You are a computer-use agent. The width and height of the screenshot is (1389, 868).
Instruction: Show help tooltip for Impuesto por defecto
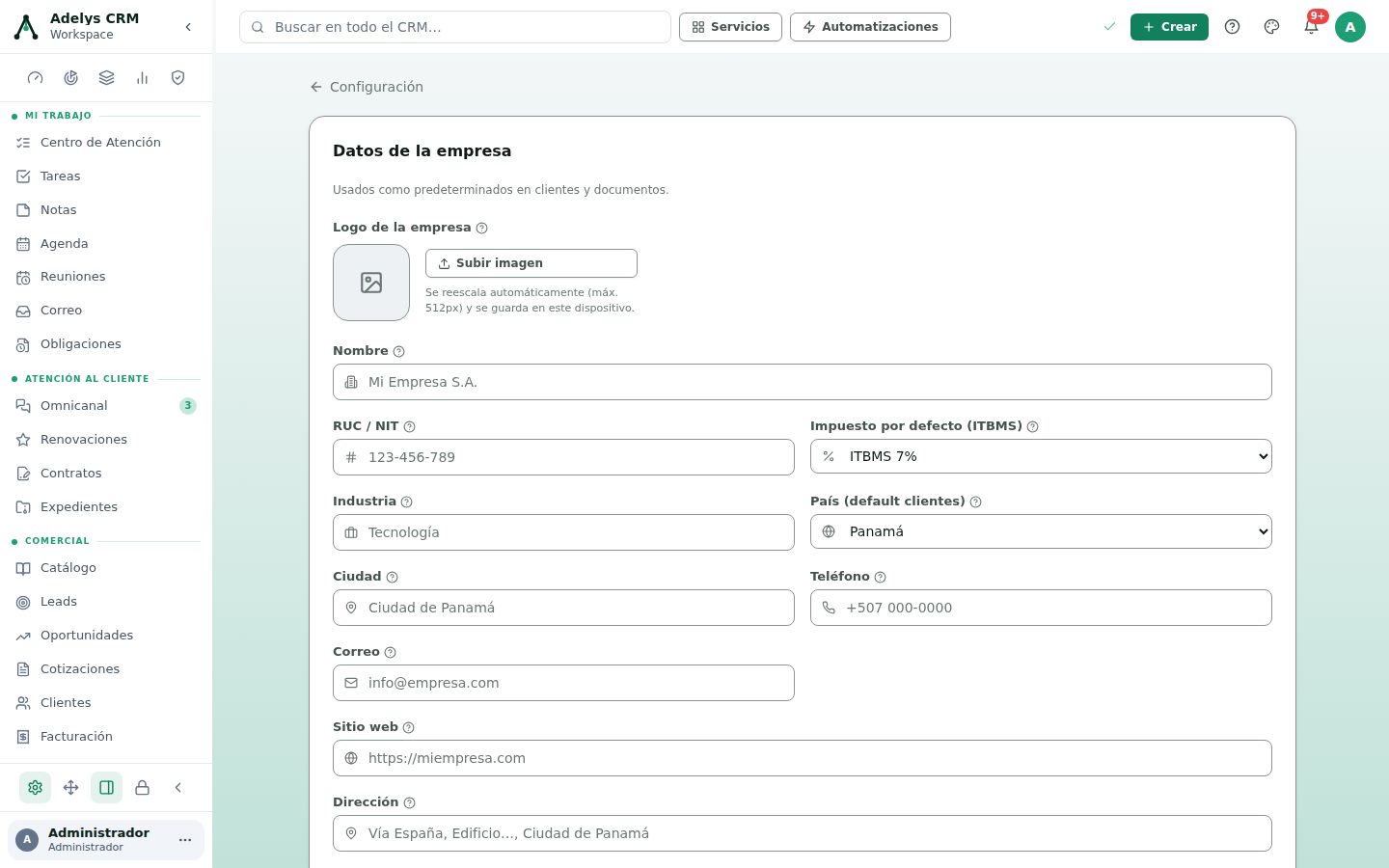tap(1033, 427)
